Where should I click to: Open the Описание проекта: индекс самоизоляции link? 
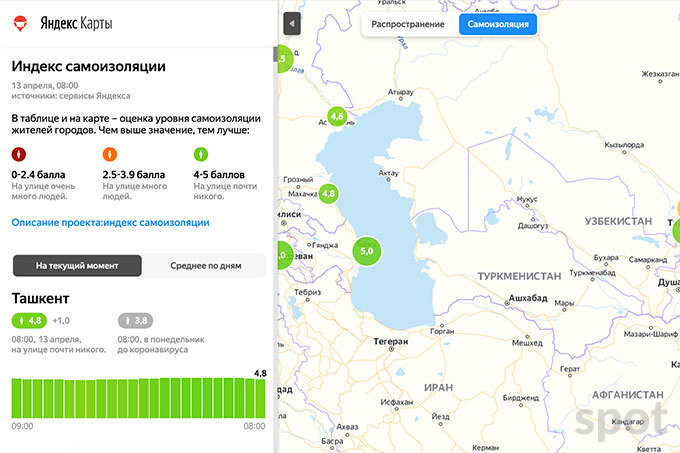coord(111,222)
